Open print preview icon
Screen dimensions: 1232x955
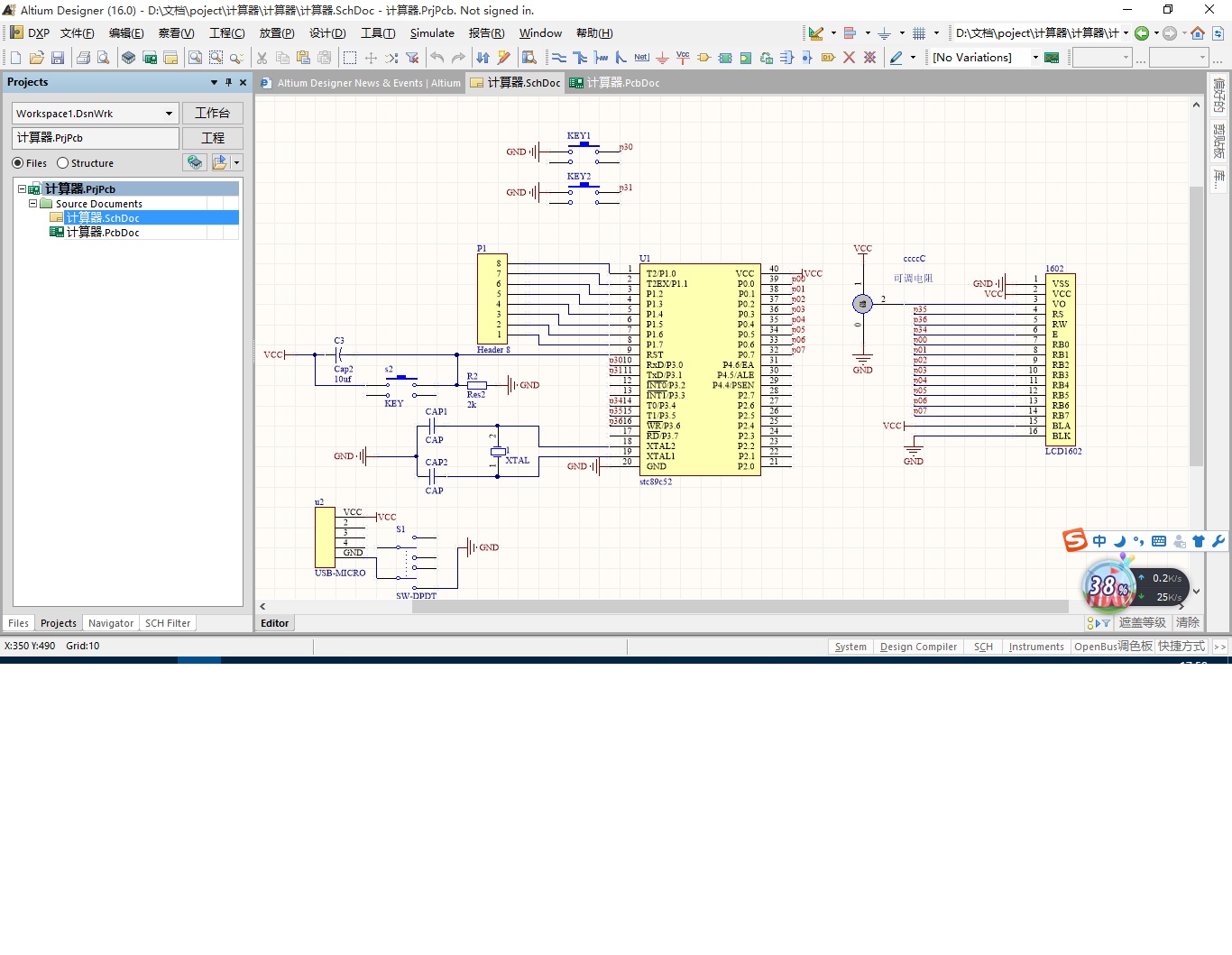[x=104, y=58]
